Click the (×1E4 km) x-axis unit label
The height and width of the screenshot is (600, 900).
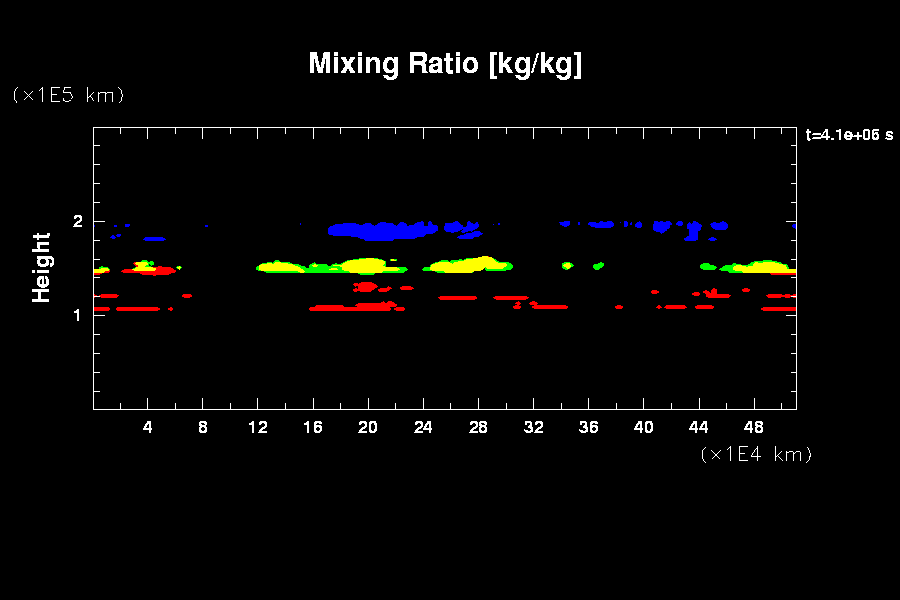click(756, 454)
